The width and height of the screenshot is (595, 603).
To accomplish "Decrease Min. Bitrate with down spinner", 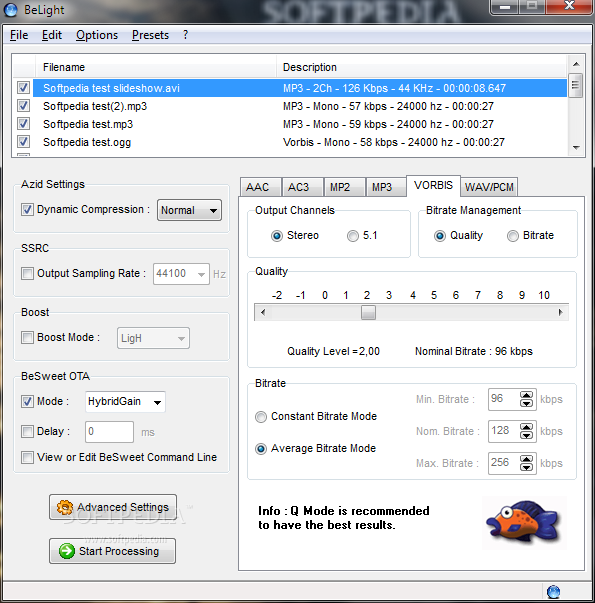I will point(526,403).
